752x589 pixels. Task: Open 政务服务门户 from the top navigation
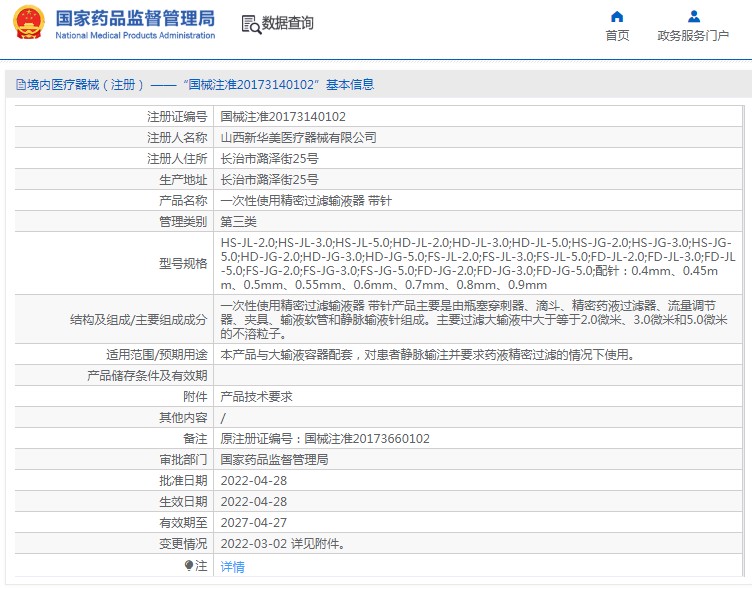[693, 36]
